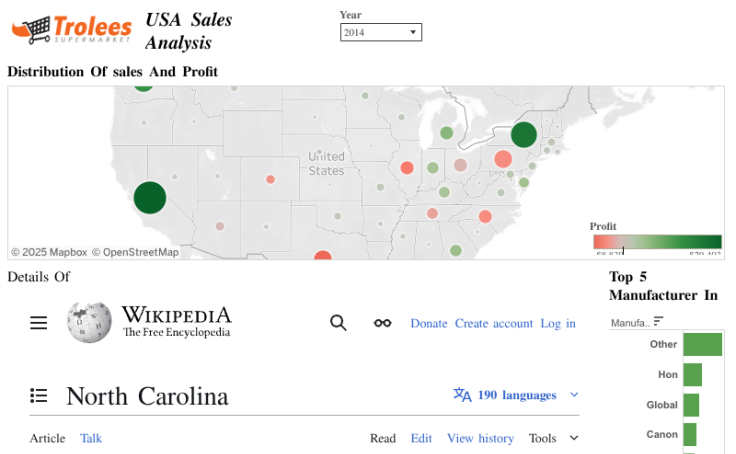
Task: Select the View history tab
Action: (480, 438)
